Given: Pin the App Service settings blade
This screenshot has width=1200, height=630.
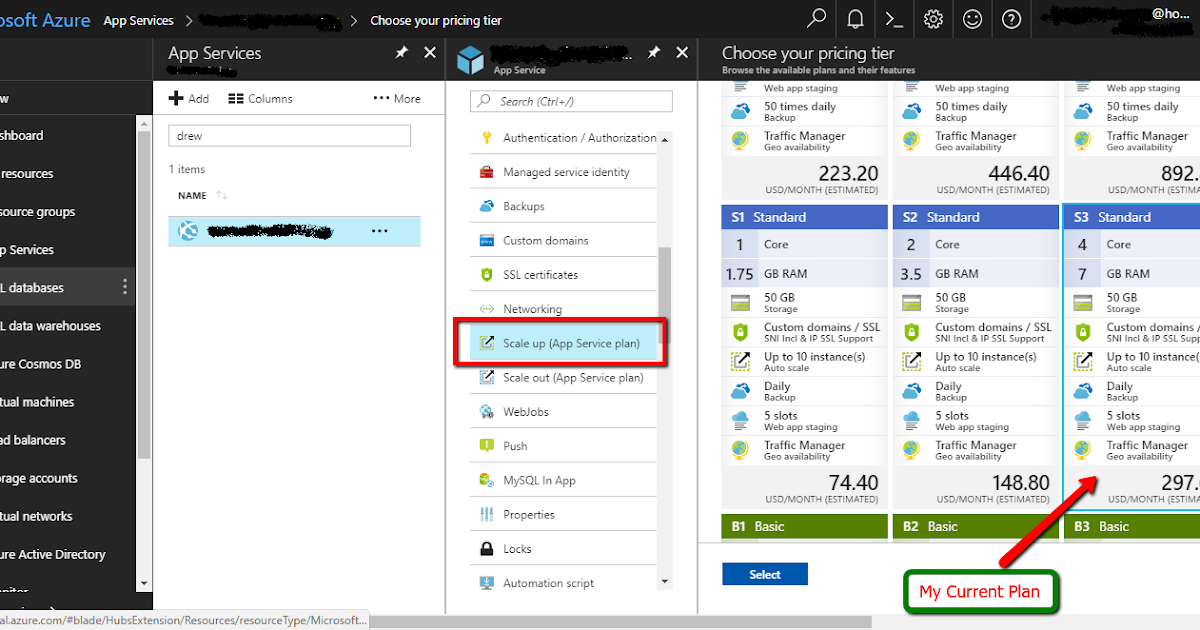Looking at the screenshot, I should [x=654, y=52].
